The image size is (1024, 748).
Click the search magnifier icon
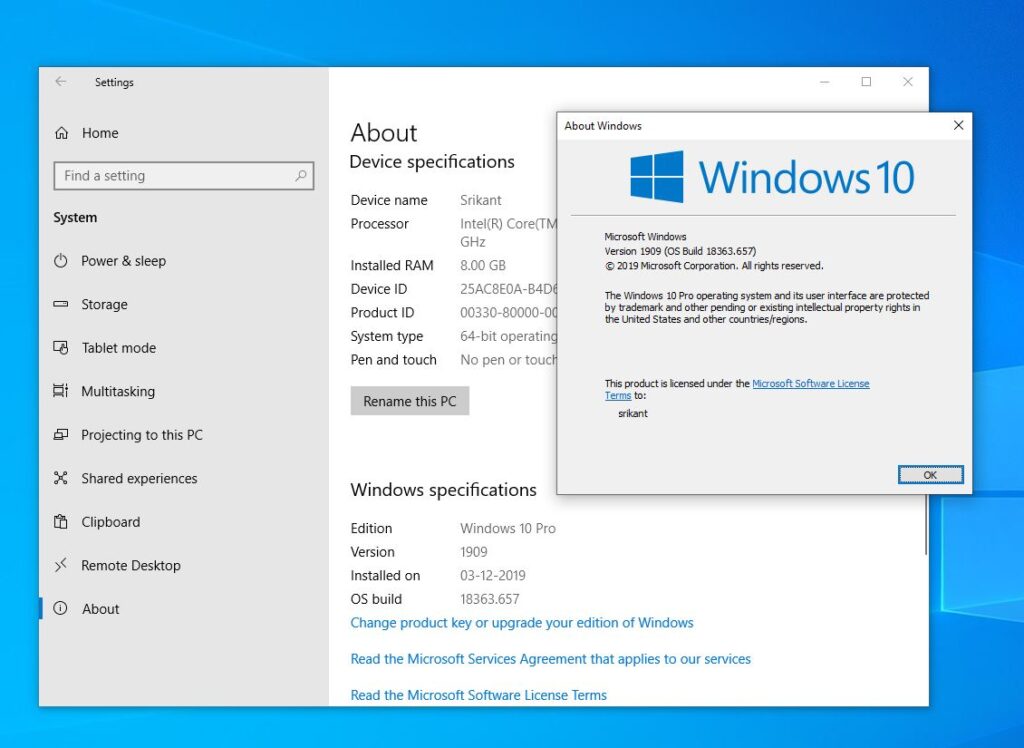click(x=300, y=176)
